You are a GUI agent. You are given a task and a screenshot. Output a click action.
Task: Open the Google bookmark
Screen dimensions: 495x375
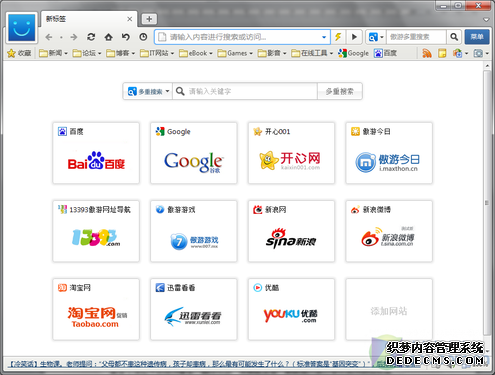click(353, 53)
